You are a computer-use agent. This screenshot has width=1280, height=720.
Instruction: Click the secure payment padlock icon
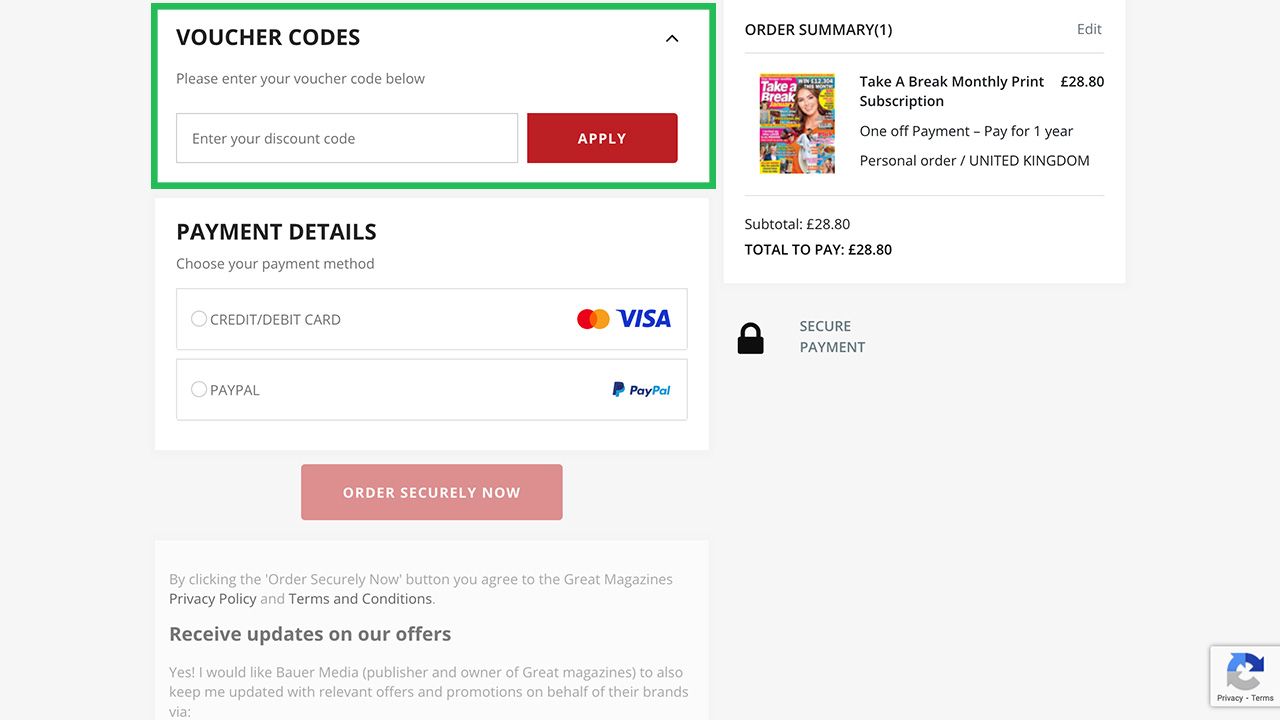tap(750, 338)
